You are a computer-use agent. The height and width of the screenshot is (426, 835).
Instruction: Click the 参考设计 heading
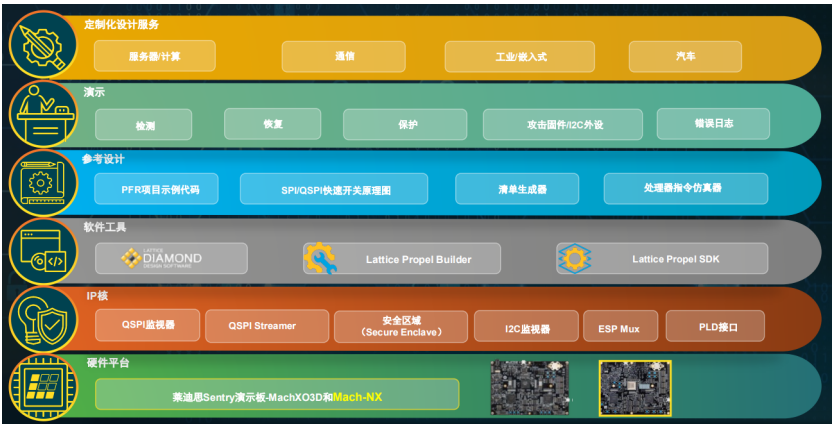click(x=103, y=159)
